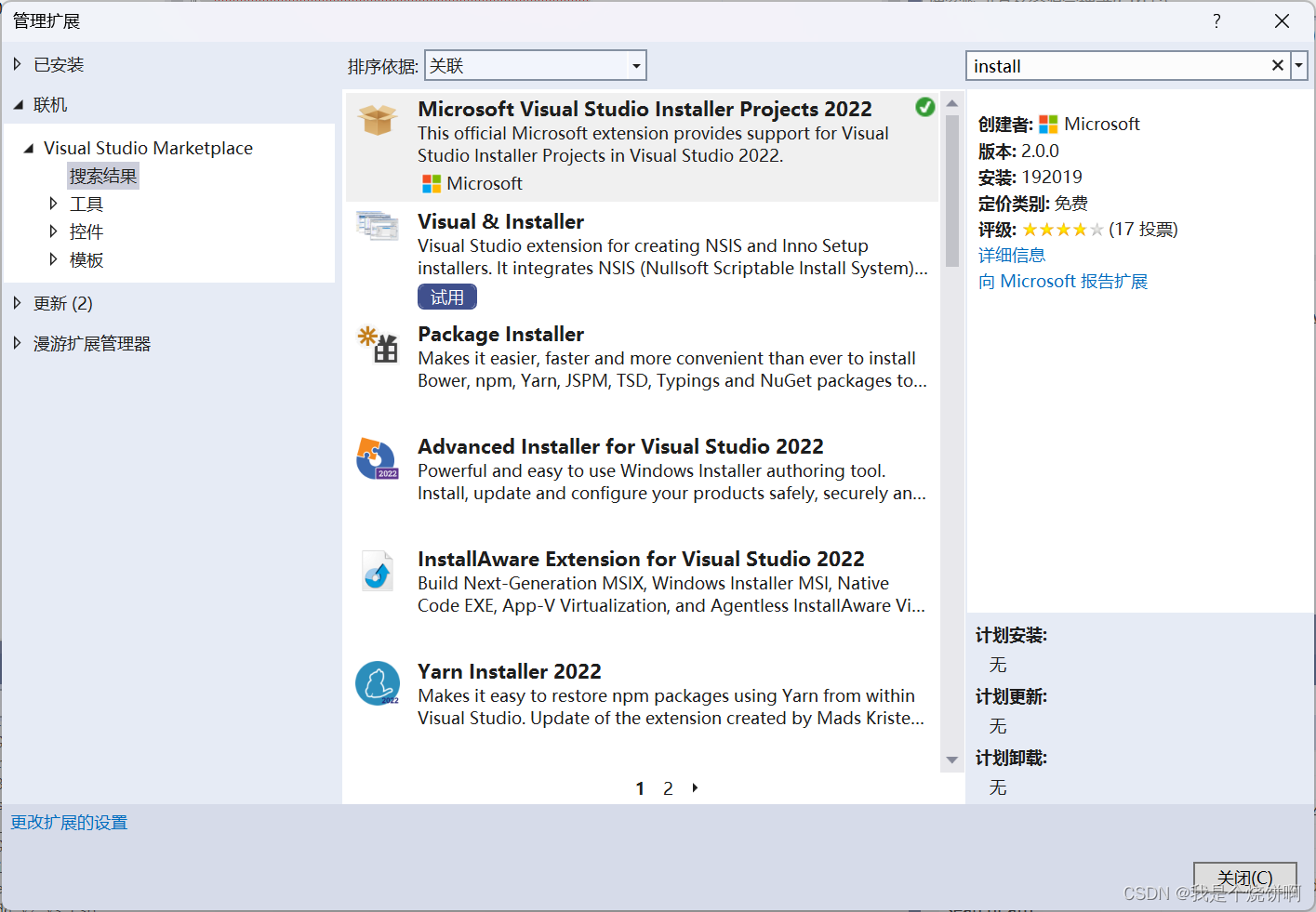Click the 关闭(C) button
The height and width of the screenshot is (912, 1316).
(x=1244, y=878)
